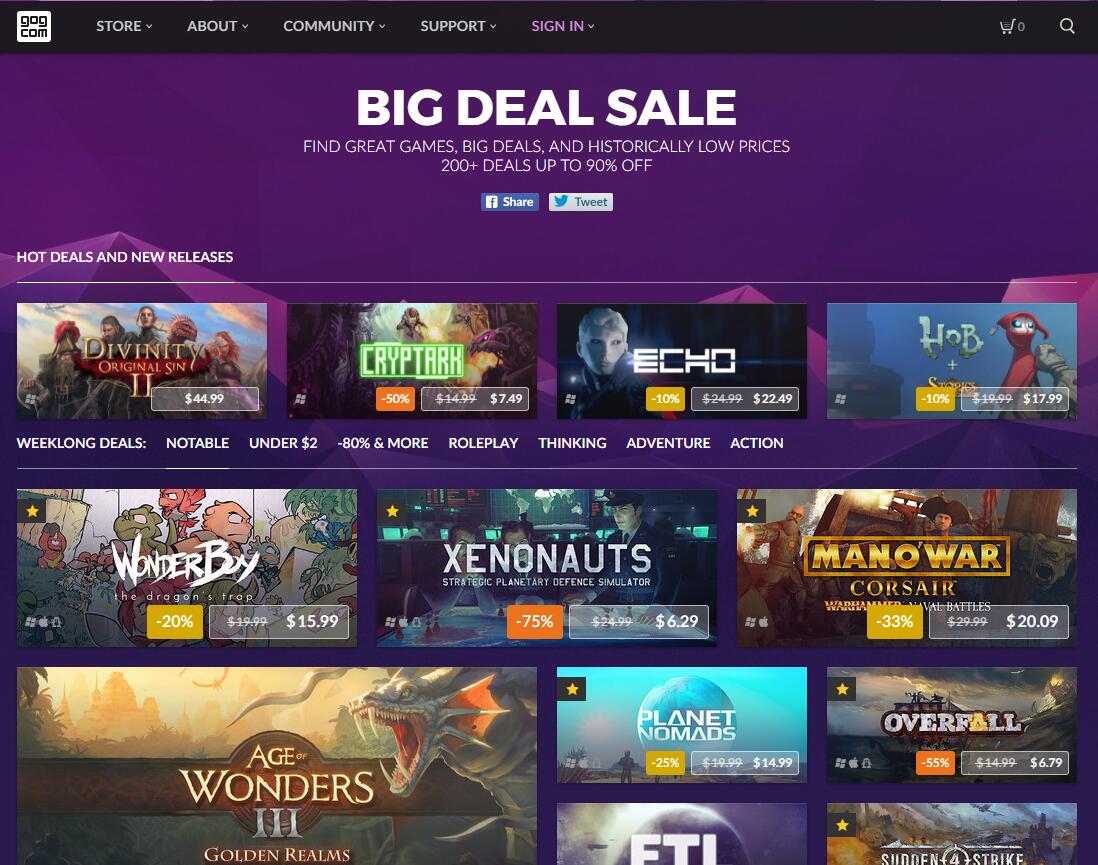Open the SUPPORT menu
Viewport: 1098px width, 865px height.
click(458, 26)
